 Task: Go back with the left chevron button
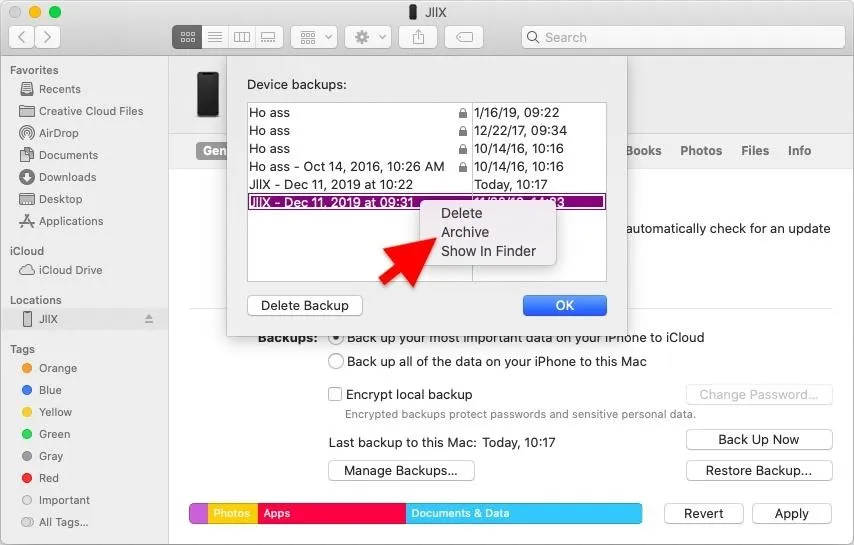[x=22, y=37]
